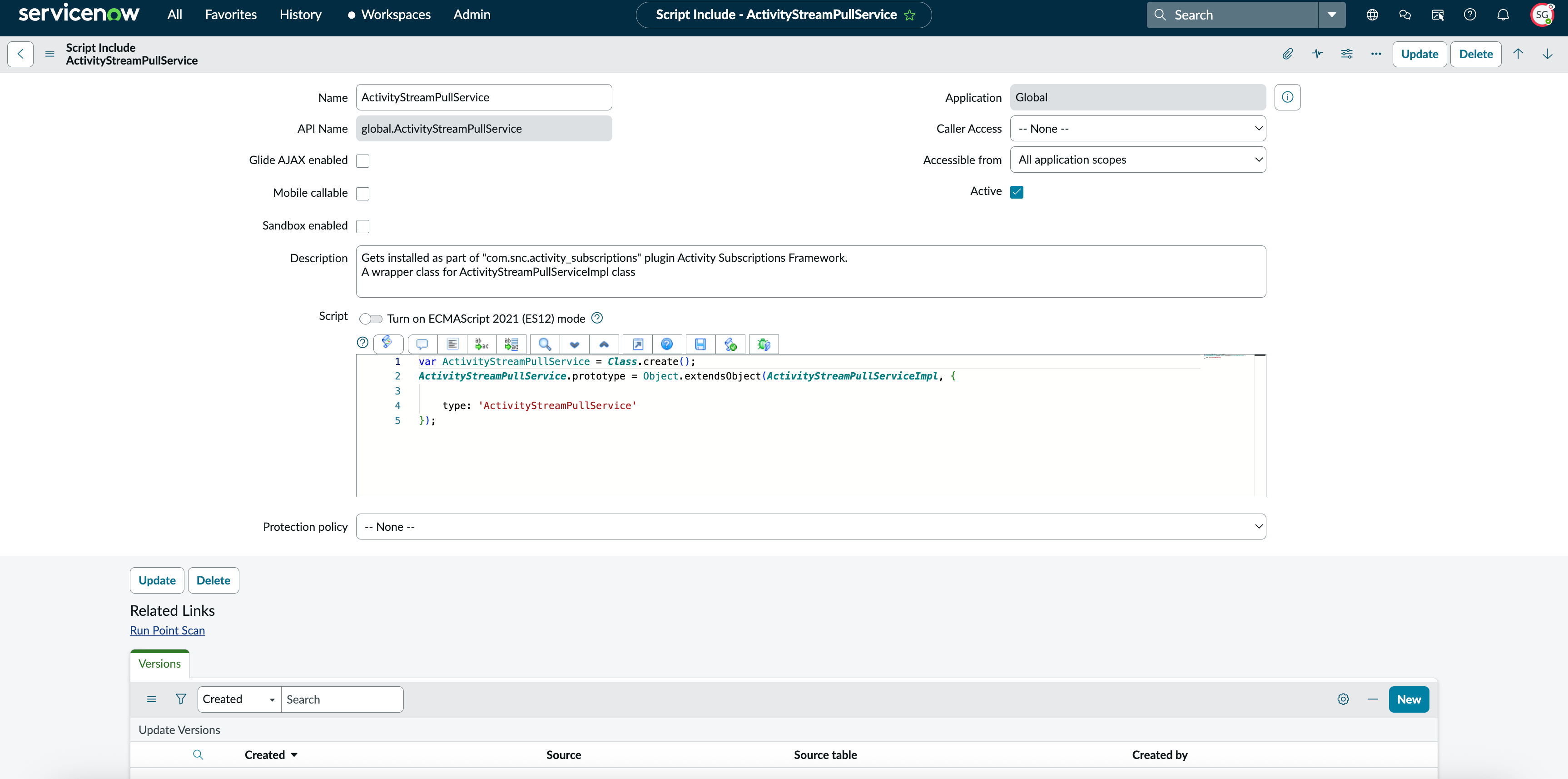Click the find previous up-chevron button
The width and height of the screenshot is (1568, 779).
604,345
